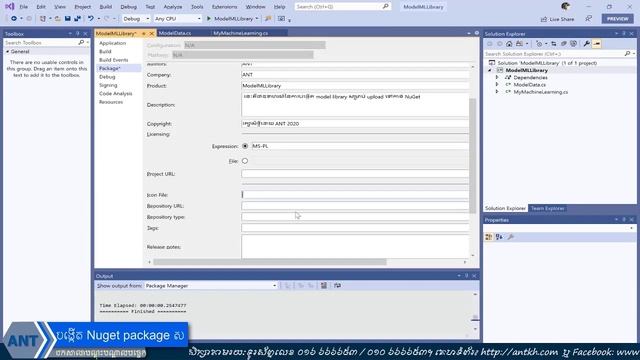Click the horizontal scrollbar of the Package page
This screenshot has width=640, height=360.
click(269, 262)
